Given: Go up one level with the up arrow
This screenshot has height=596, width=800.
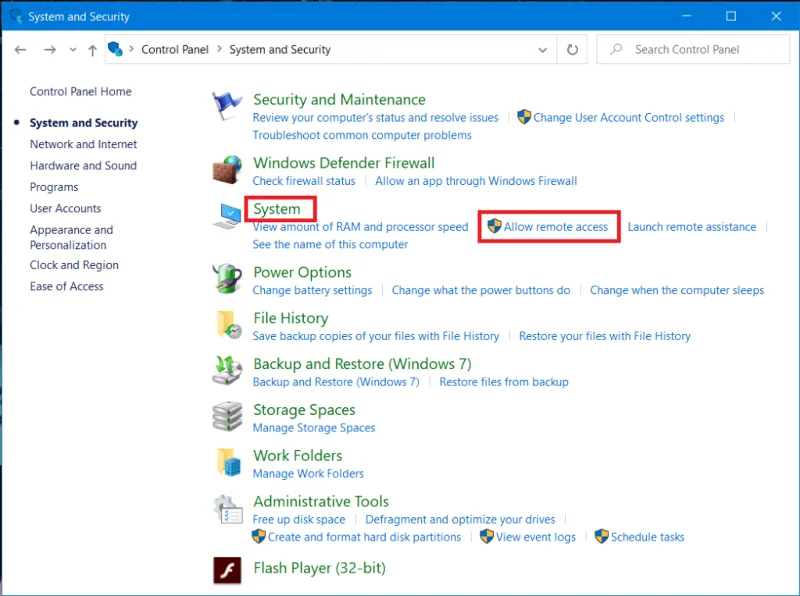Looking at the screenshot, I should tap(92, 50).
